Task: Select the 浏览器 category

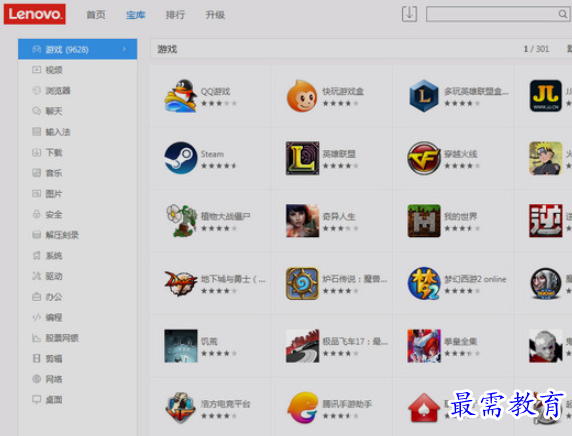Action: tap(77, 90)
